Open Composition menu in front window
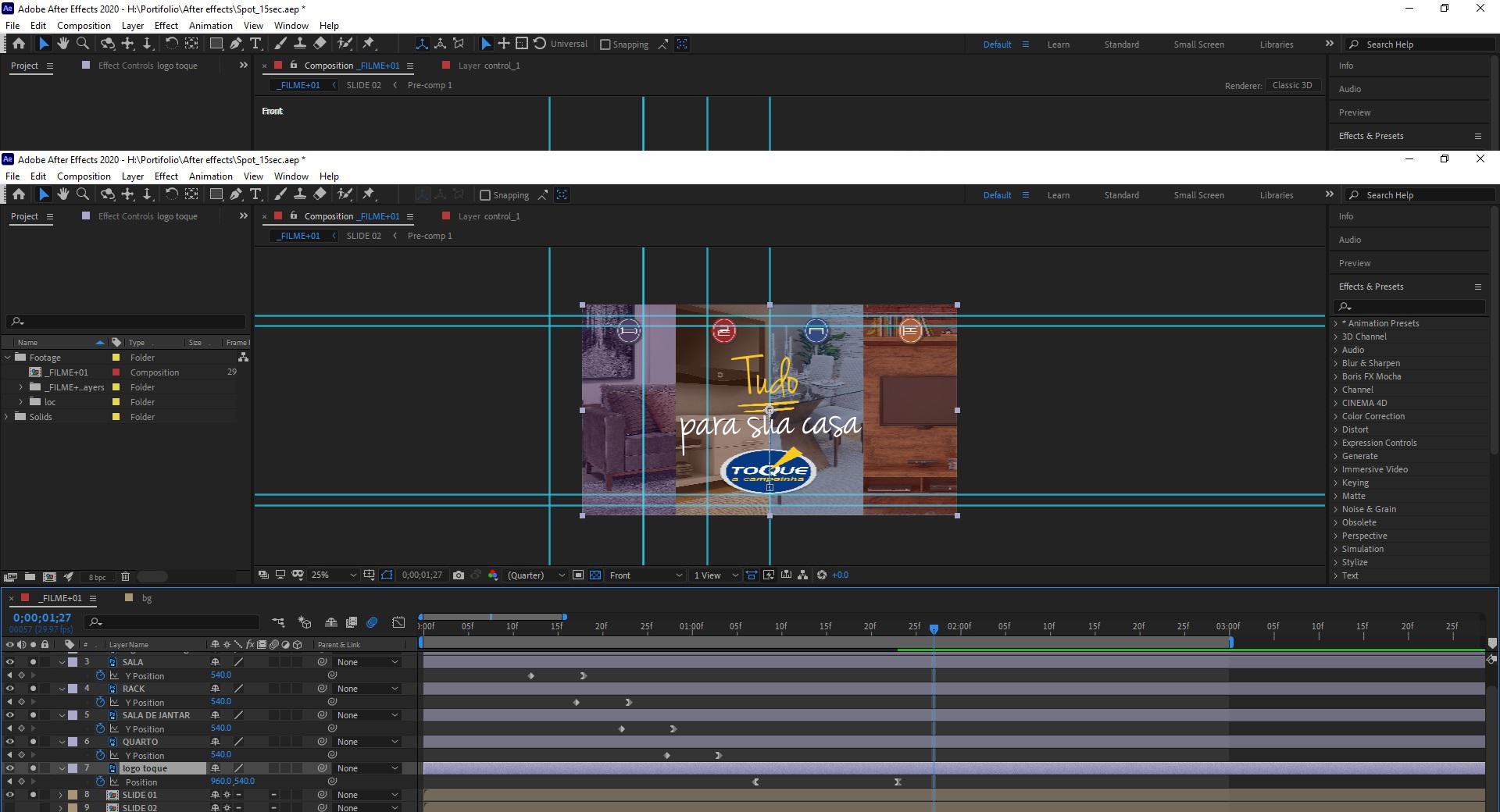The height and width of the screenshot is (812, 1500). point(84,176)
